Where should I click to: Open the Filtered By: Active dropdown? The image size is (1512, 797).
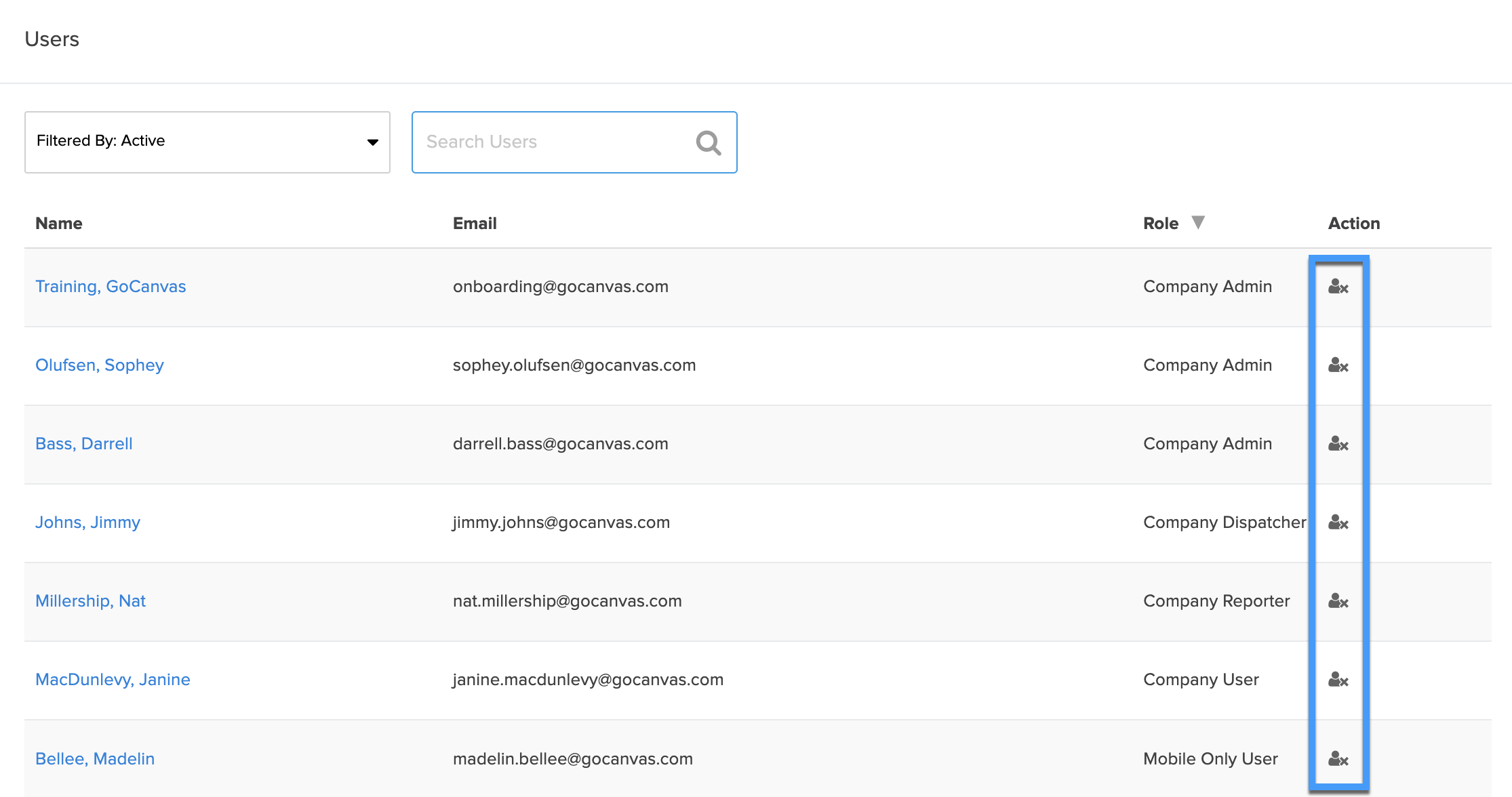[207, 142]
